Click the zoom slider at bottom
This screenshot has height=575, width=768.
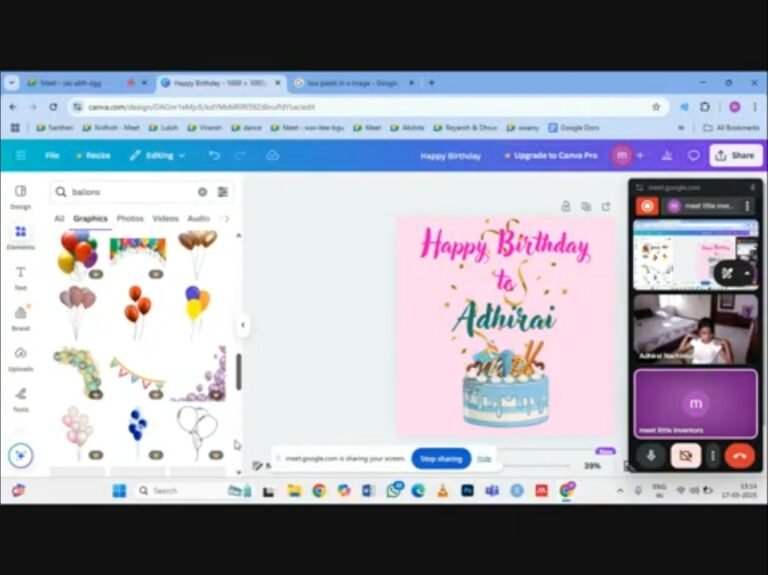click(540, 466)
